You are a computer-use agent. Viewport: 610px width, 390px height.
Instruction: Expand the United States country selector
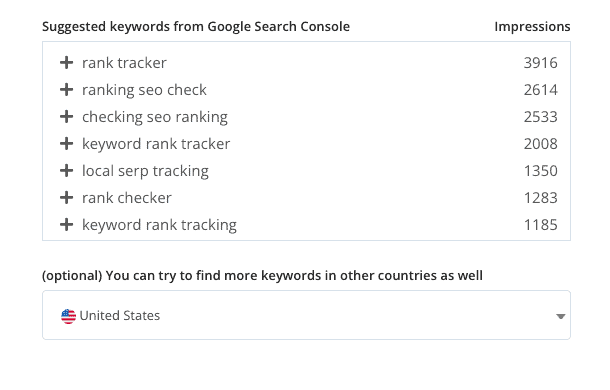click(x=306, y=315)
